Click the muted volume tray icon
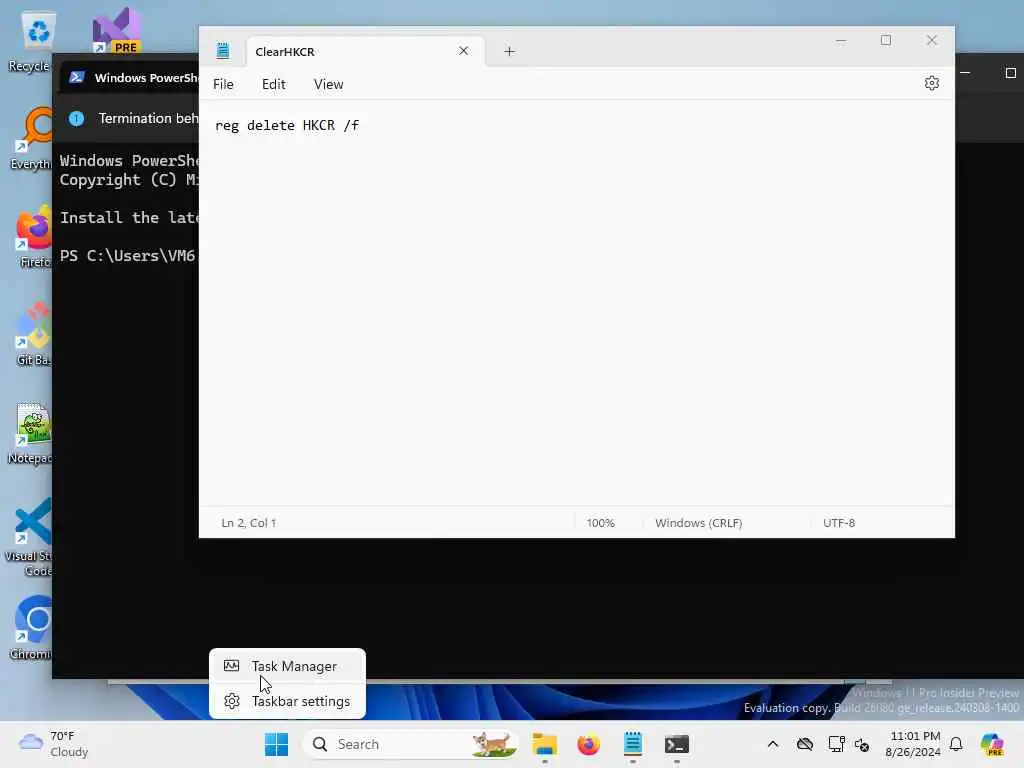1024x768 pixels. pyautogui.click(x=862, y=745)
